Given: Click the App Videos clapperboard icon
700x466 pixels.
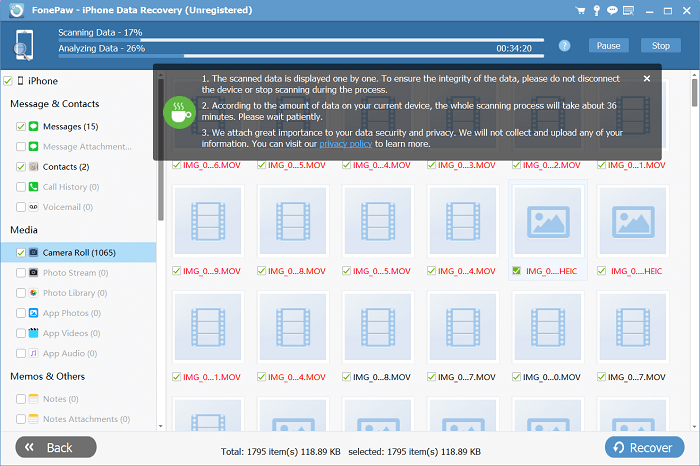Looking at the screenshot, I should 33,333.
